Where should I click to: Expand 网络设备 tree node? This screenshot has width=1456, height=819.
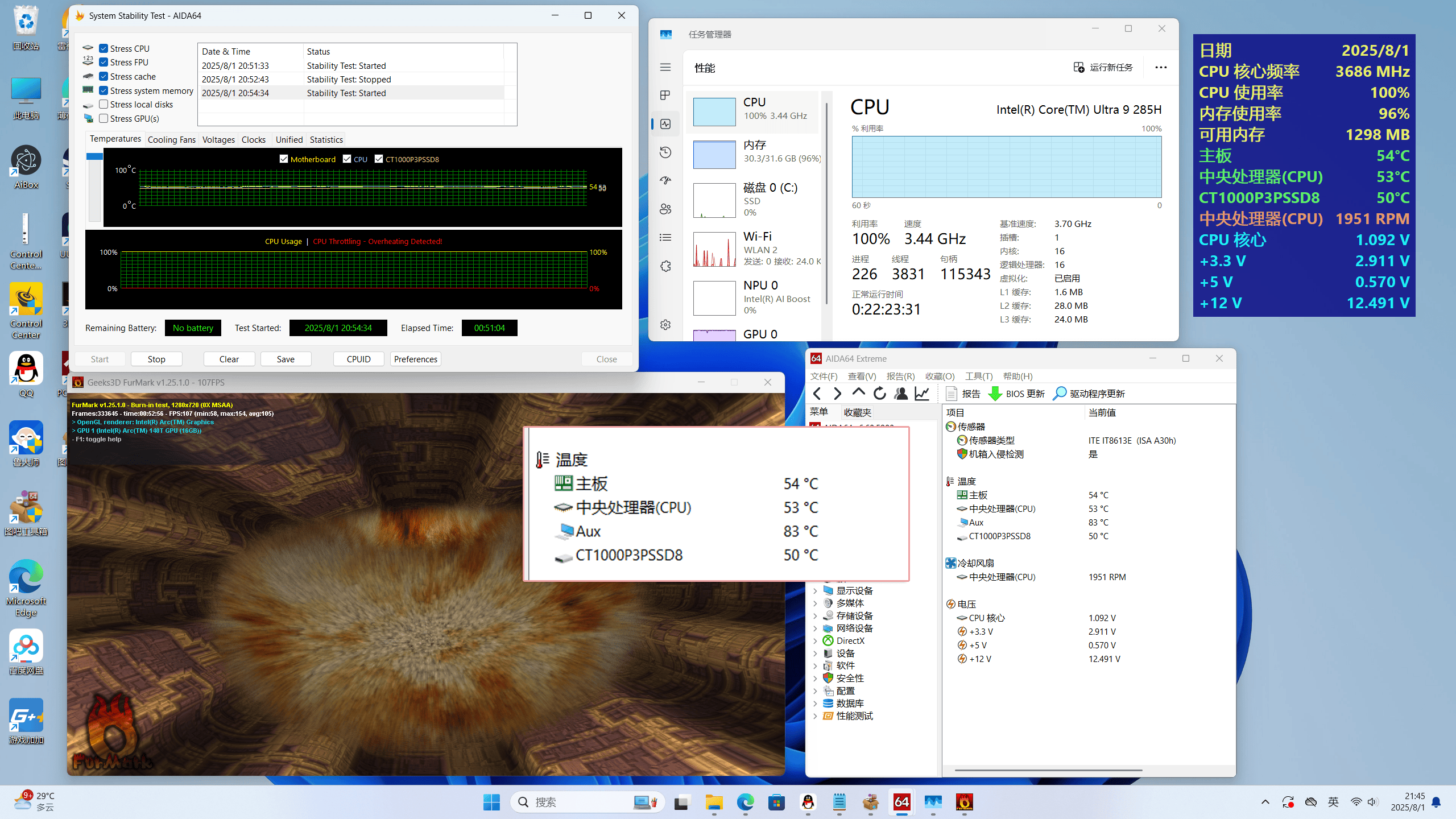815,628
